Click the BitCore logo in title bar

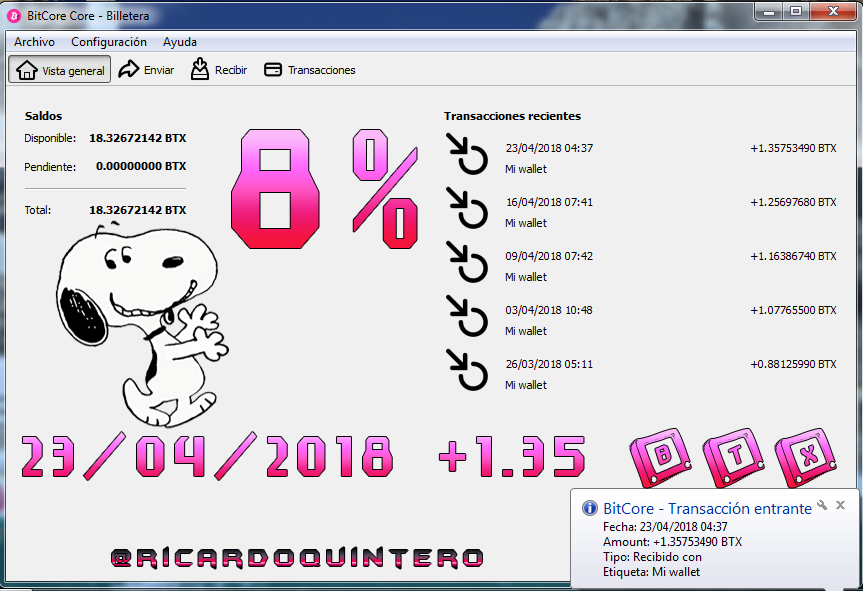coord(14,16)
